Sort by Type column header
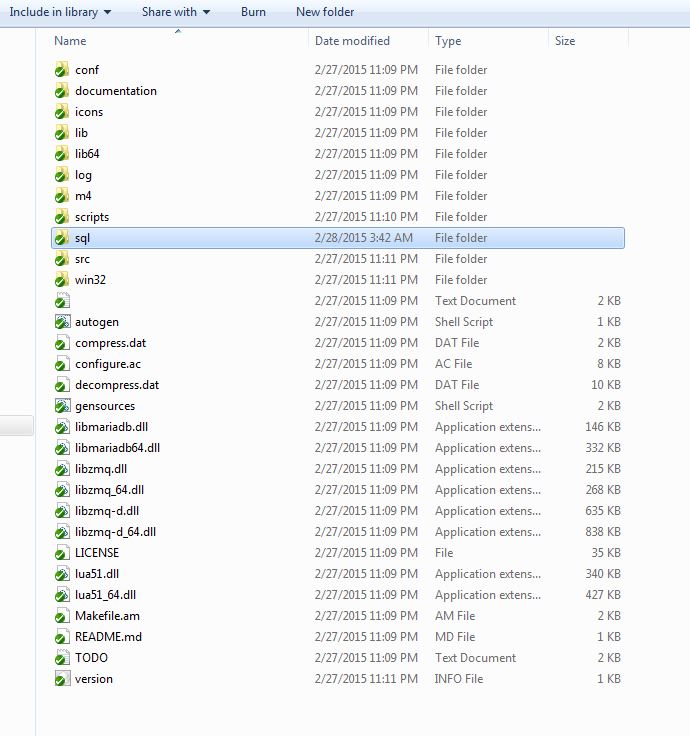 point(448,41)
